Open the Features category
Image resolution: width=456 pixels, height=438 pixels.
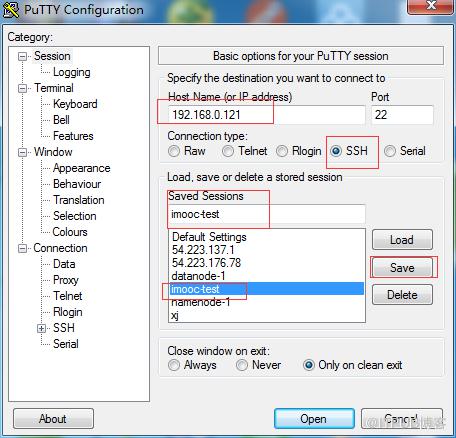pyautogui.click(x=73, y=136)
